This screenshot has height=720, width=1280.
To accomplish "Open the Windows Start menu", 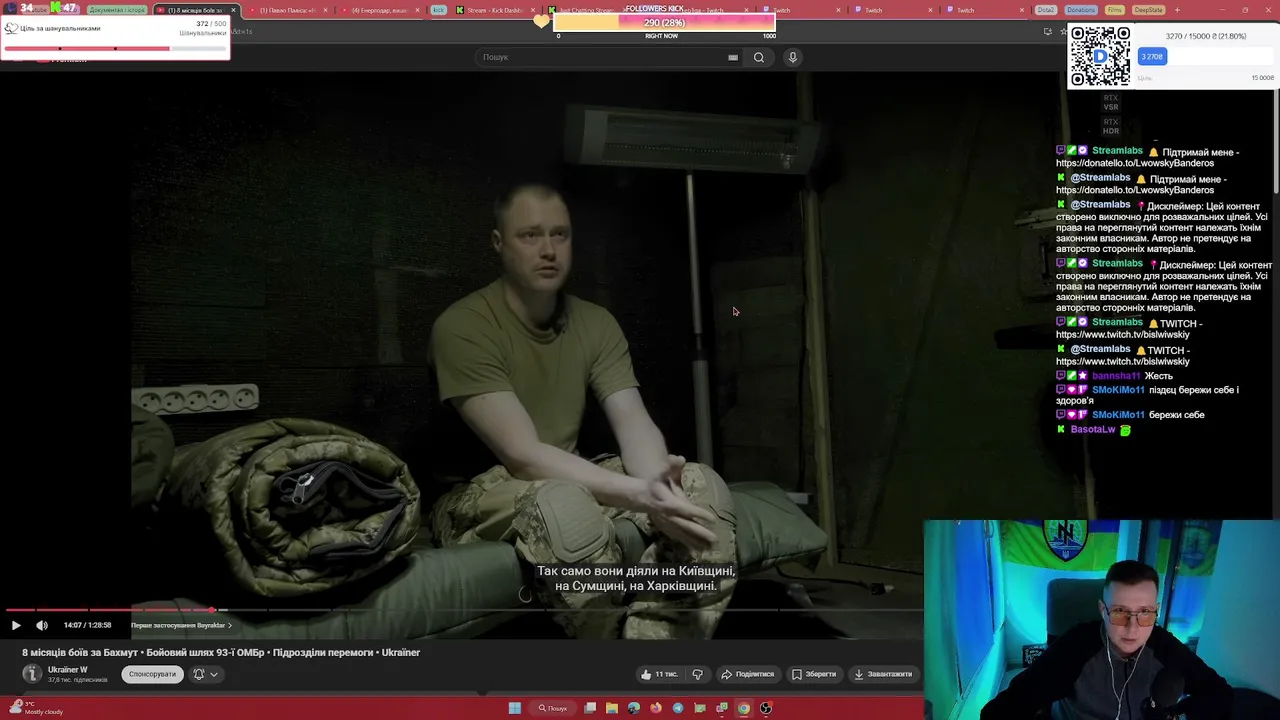I will 515,708.
